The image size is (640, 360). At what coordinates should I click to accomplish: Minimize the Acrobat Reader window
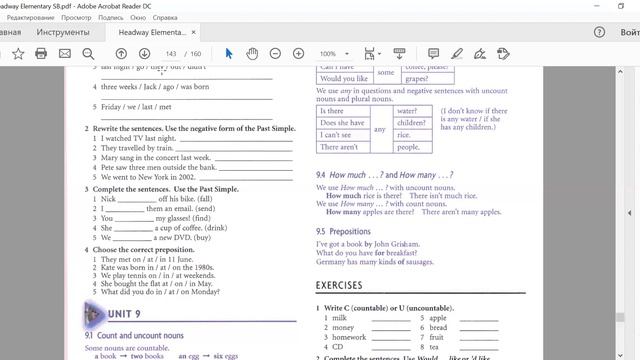pyautogui.click(x=597, y=6)
